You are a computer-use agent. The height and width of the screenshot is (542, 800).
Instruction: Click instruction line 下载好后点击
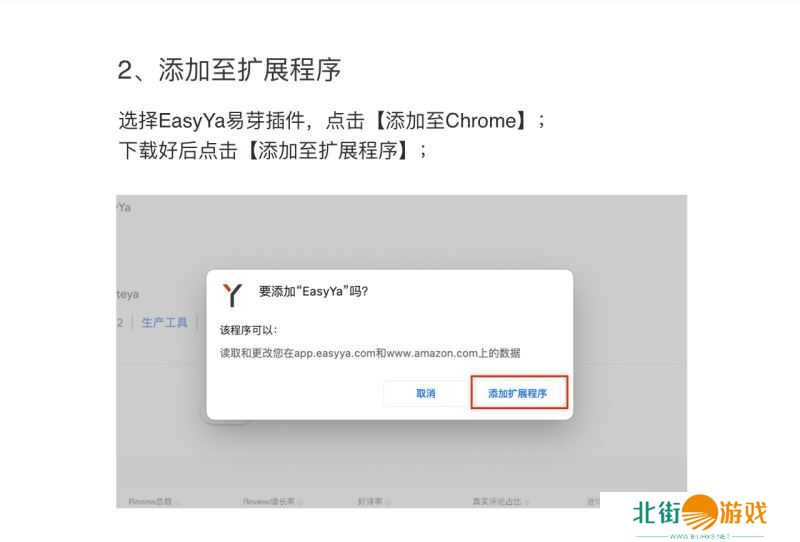[x=272, y=151]
